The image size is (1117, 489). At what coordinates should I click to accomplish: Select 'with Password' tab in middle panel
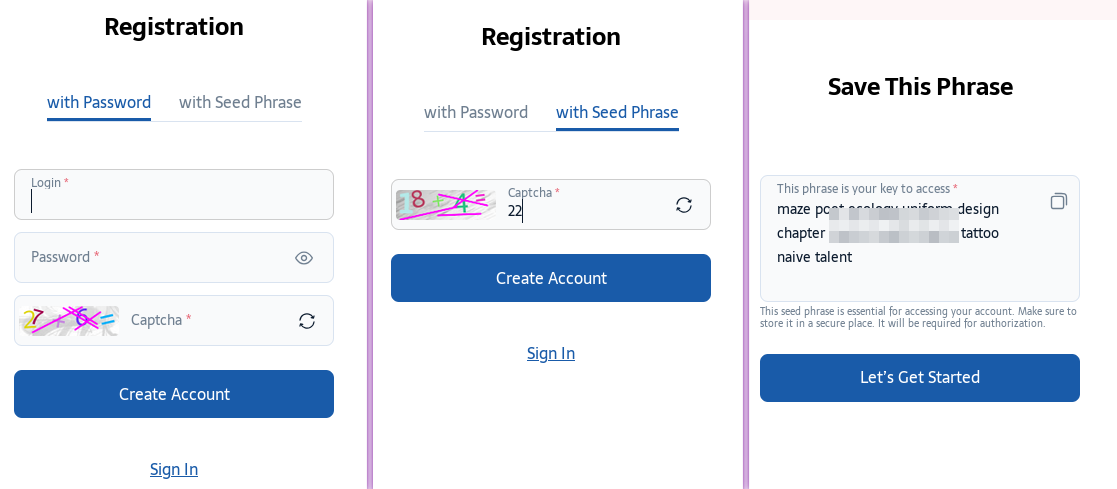coord(476,113)
